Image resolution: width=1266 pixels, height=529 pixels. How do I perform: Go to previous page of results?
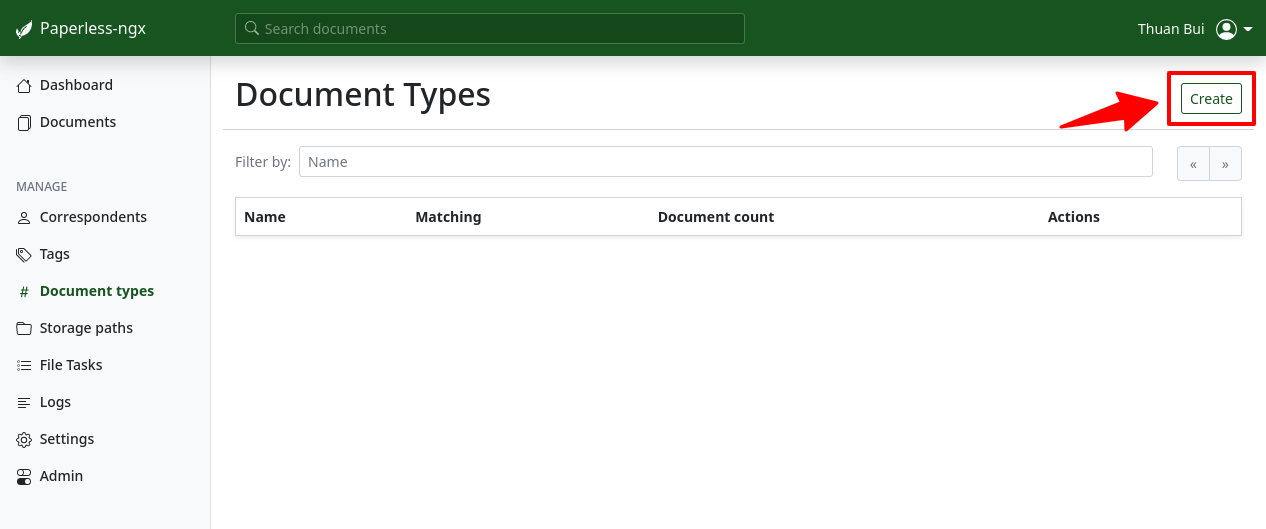click(1193, 164)
